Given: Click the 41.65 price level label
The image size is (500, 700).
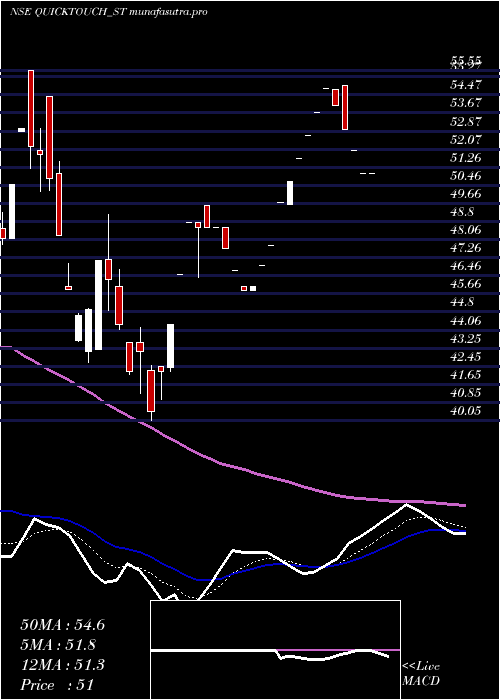Looking at the screenshot, I should pyautogui.click(x=466, y=375).
